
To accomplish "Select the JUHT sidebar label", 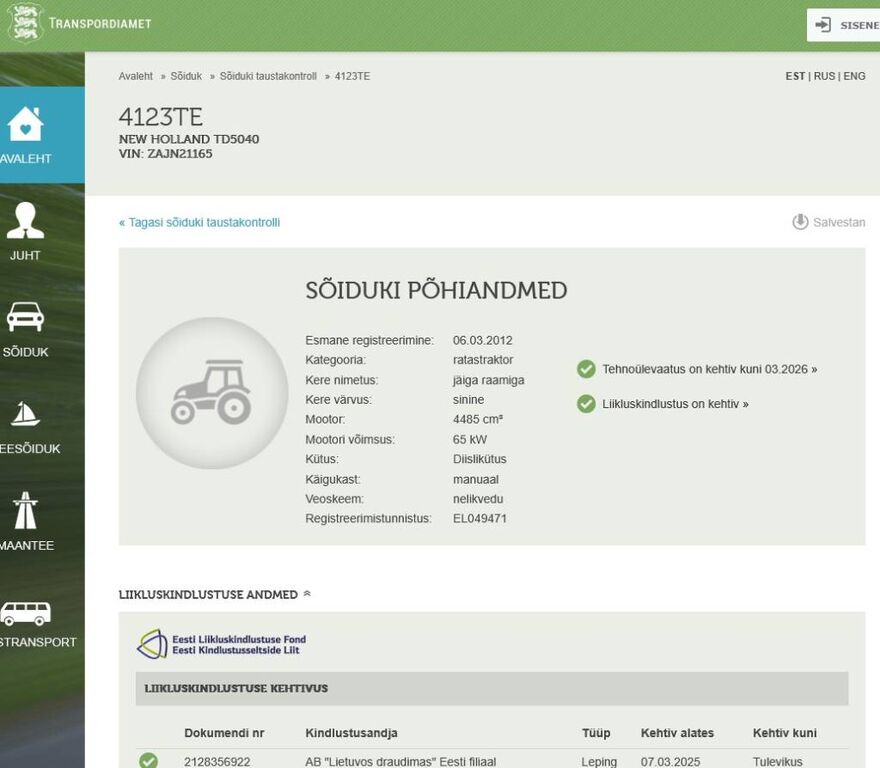I will pos(25,255).
